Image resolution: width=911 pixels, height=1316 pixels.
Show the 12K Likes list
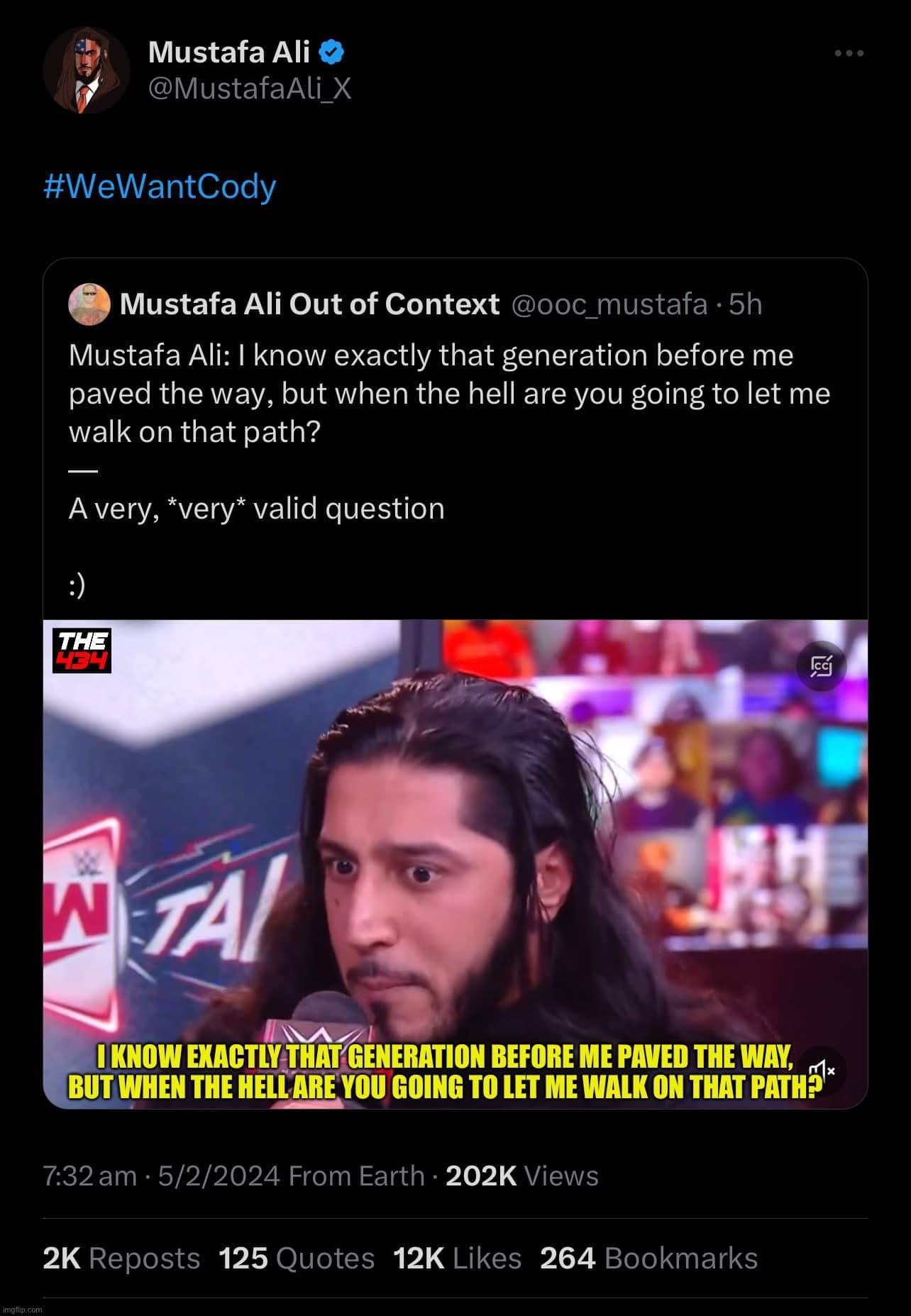[458, 1259]
